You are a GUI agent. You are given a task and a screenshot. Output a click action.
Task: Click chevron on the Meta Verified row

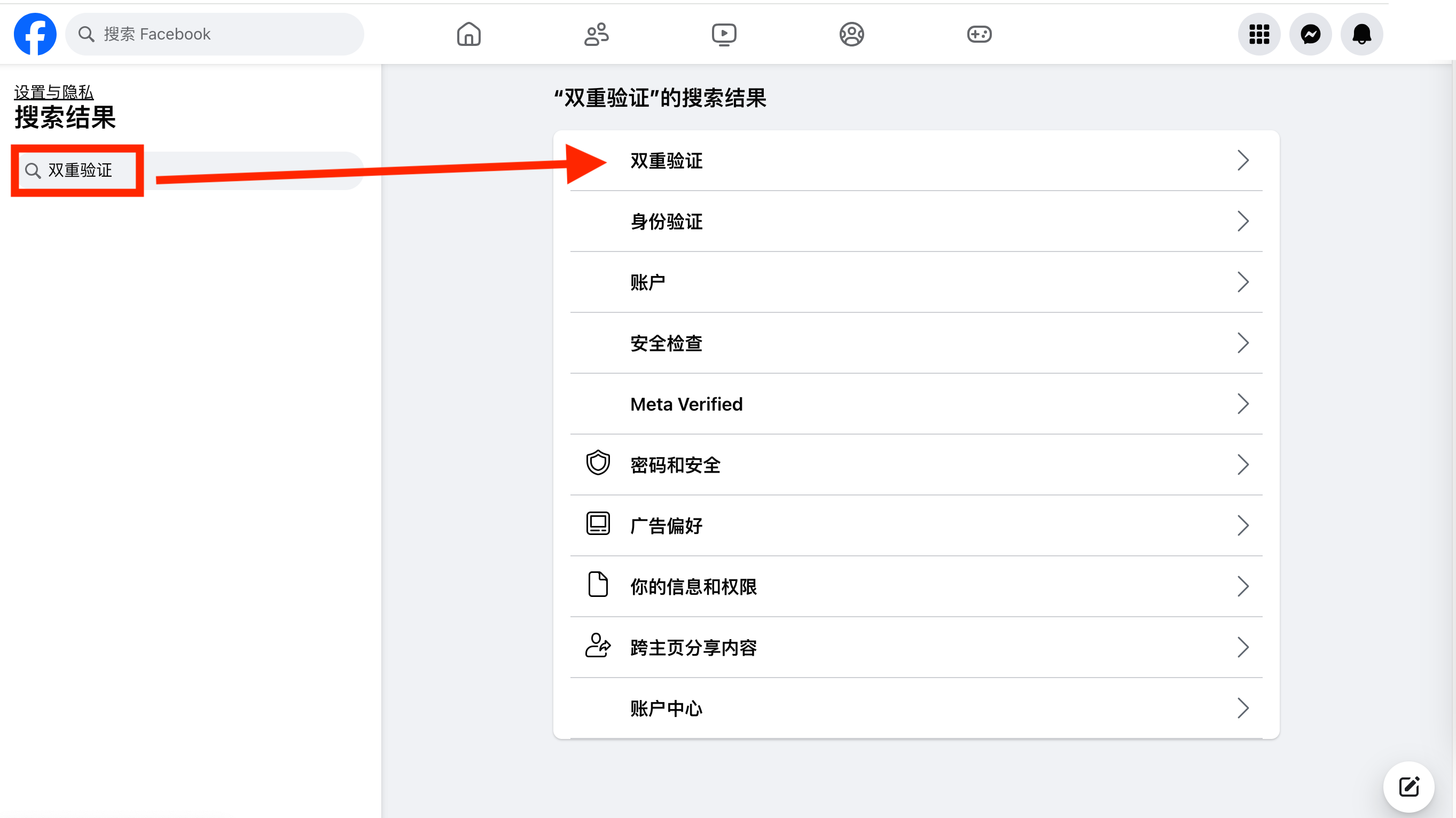[1242, 404]
